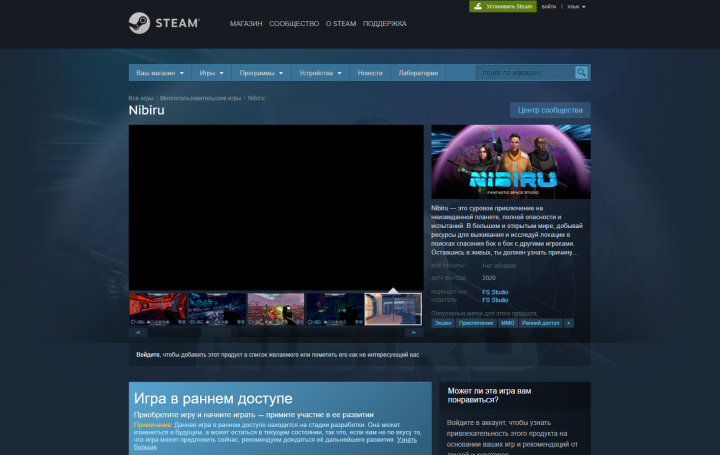Select the second dark blue screenshot thumbnail

tap(217, 309)
